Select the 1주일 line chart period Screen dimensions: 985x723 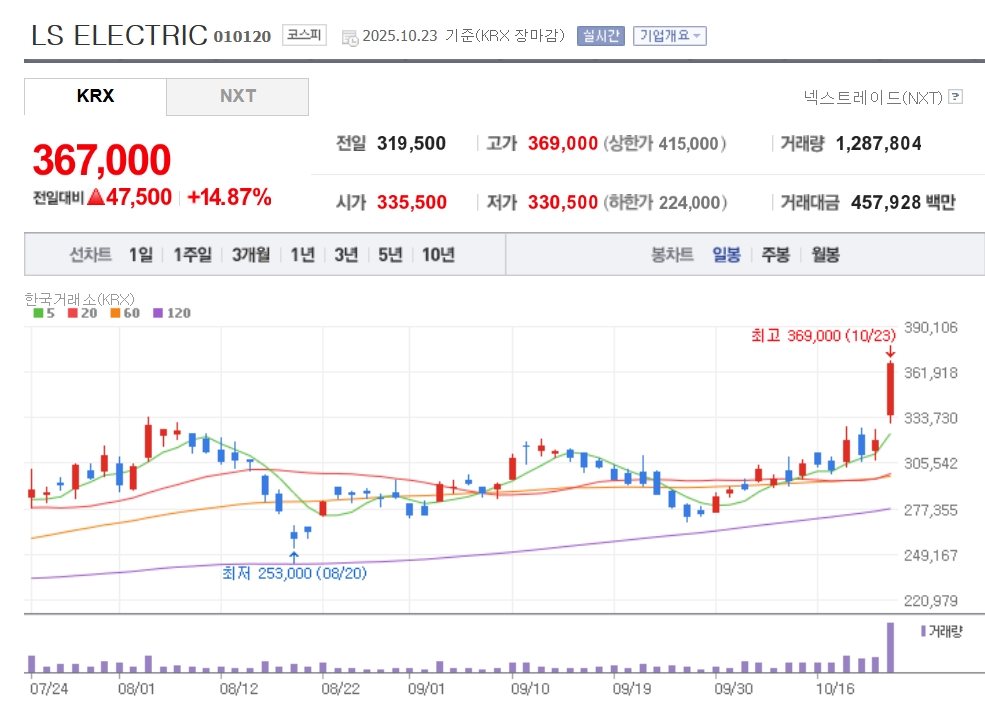click(x=192, y=254)
